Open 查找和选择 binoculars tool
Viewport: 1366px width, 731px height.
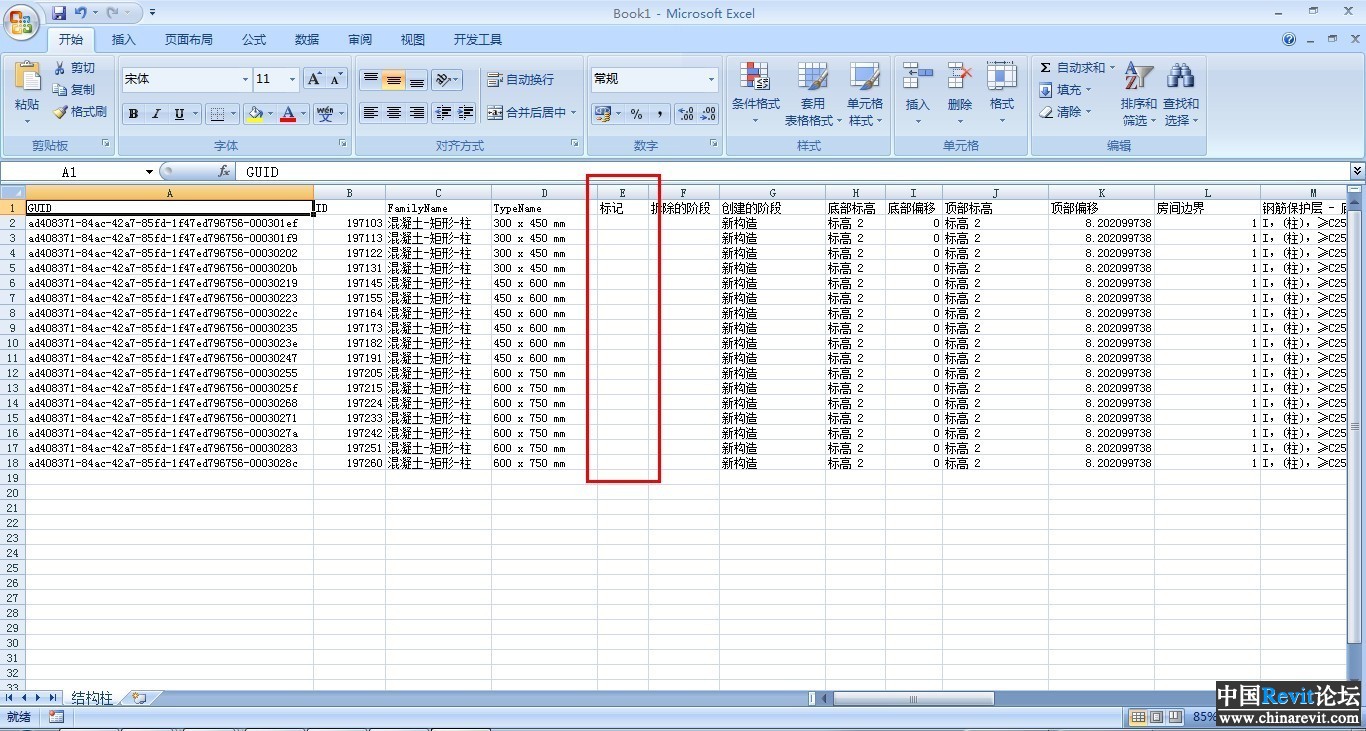(x=1180, y=93)
